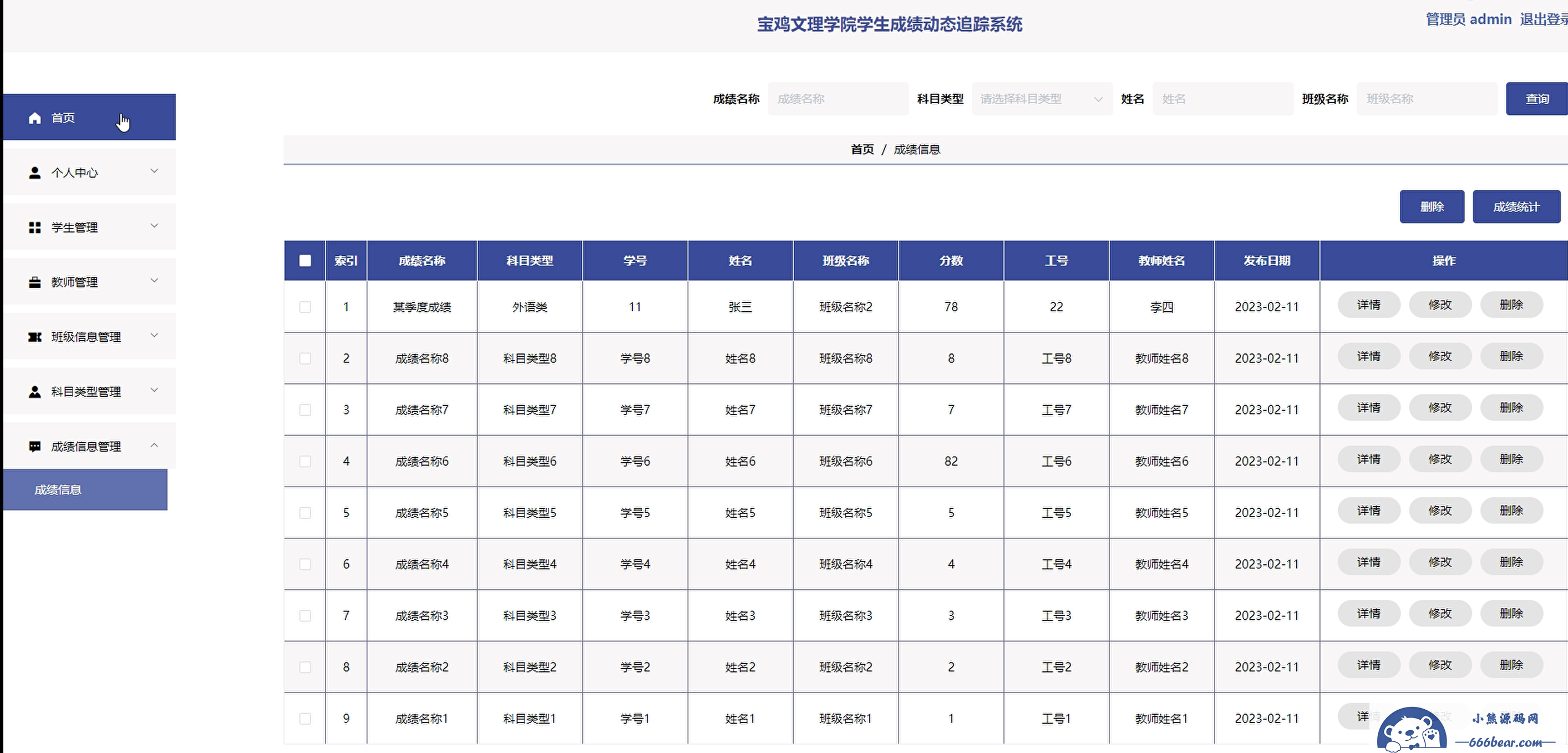Expand the 学生管理 chevron
The height and width of the screenshot is (753, 1568).
tap(154, 226)
